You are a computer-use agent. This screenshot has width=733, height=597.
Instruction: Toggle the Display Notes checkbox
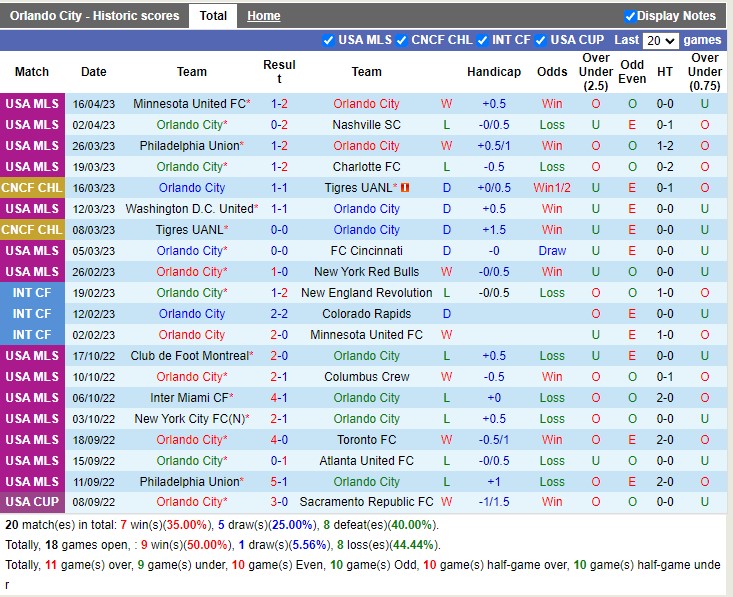point(630,16)
